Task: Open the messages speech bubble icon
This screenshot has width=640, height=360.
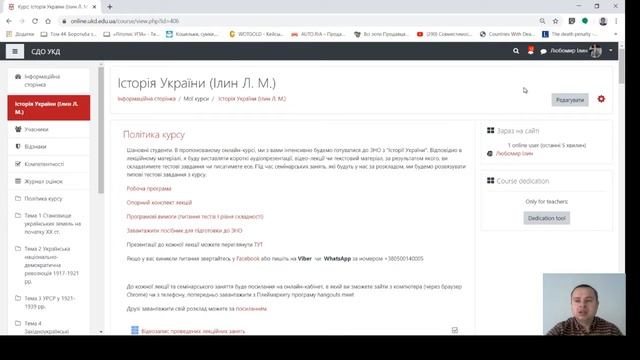Action: coord(543,51)
